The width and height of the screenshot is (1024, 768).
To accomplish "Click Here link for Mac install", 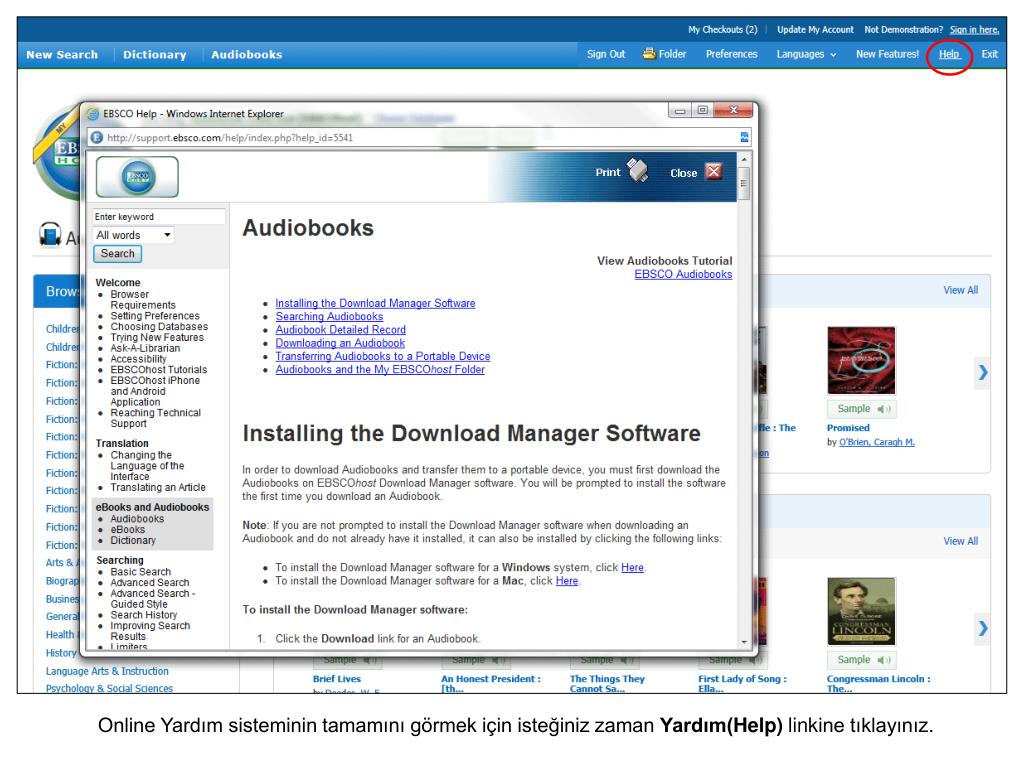I will click(567, 581).
